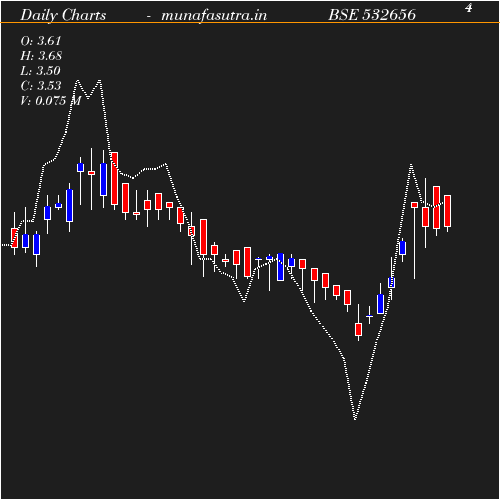The width and height of the screenshot is (500, 500).
Task: Click the 'Daily Charts' title text
Action: (63, 15)
